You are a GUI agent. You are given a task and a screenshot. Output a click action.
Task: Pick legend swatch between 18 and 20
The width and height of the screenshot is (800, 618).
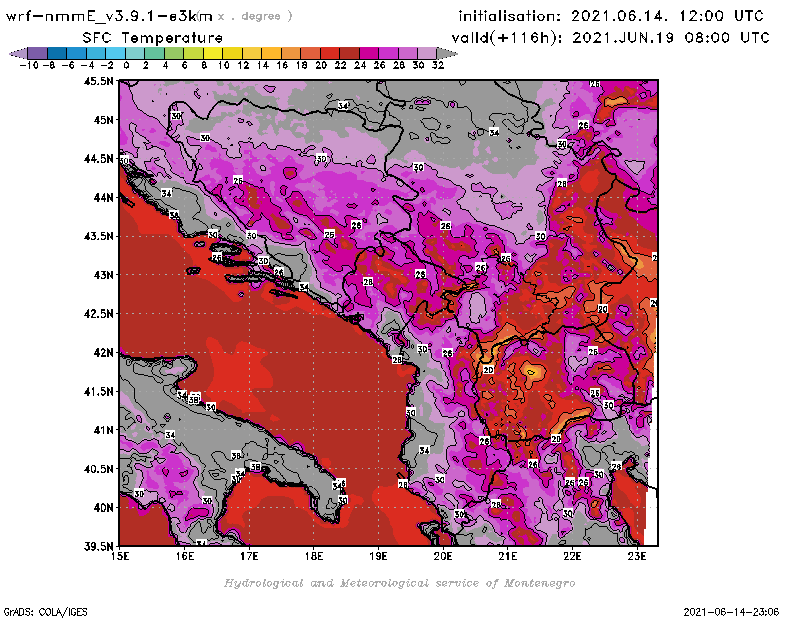click(310, 54)
